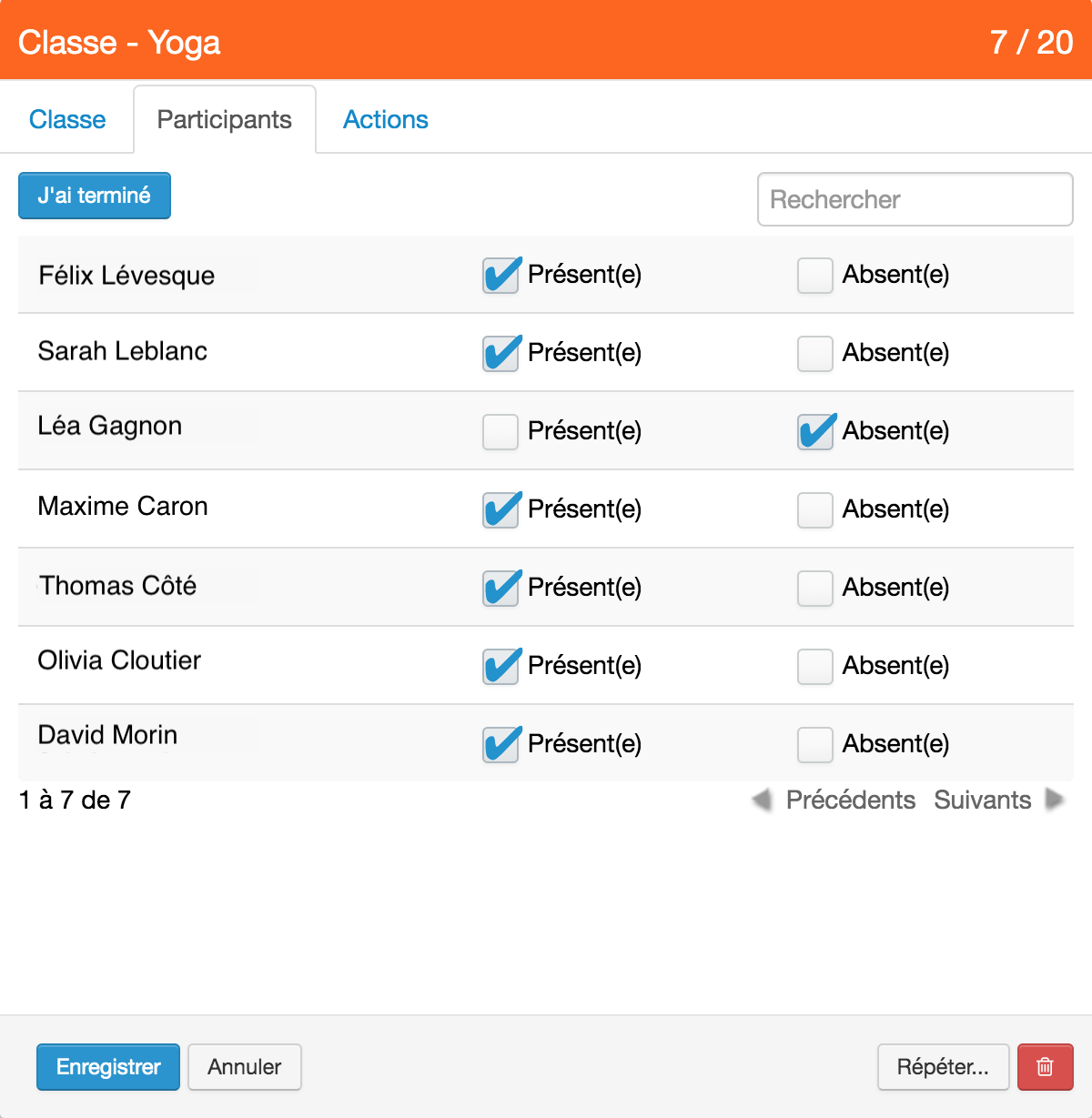
Task: Uncheck Absent(e) for Léa Gagnon
Action: [815, 432]
